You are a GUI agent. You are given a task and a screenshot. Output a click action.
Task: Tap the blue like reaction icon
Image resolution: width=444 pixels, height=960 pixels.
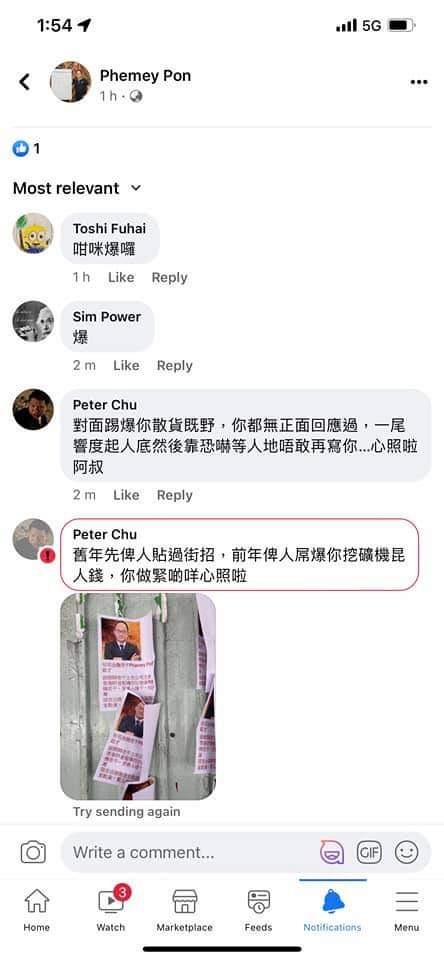[x=21, y=148]
